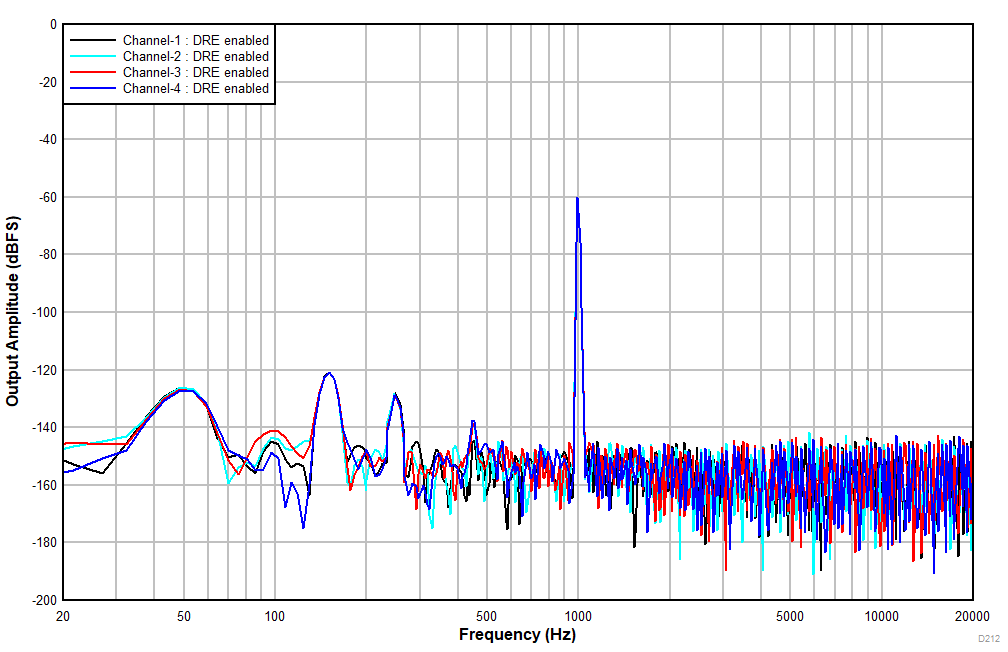Select the red line sample beside Channel-3
This screenshot has width=1008, height=652.
click(x=93, y=72)
